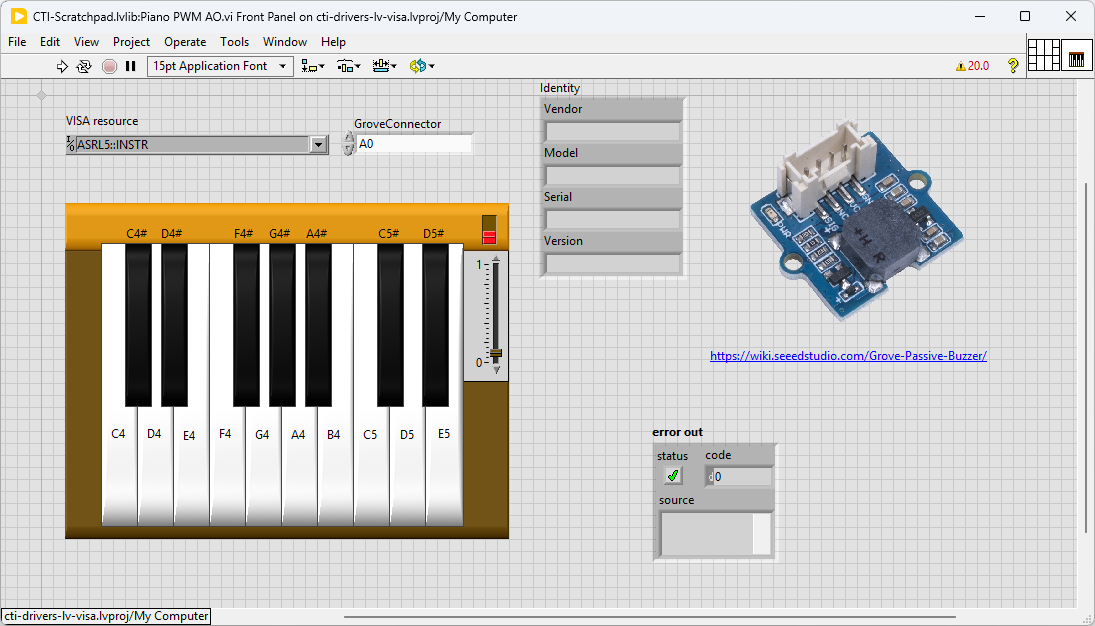1095x626 pixels.
Task: Click the version 20.0 warning indicator
Action: pyautogui.click(x=972, y=66)
